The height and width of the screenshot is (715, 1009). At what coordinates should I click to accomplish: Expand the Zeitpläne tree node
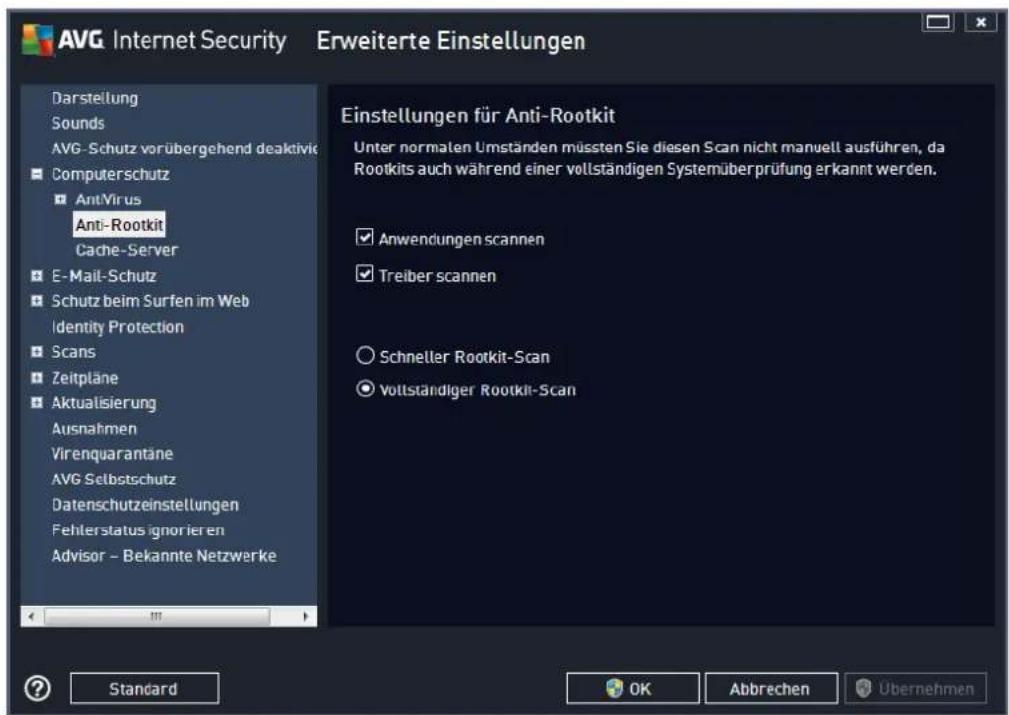[x=37, y=377]
